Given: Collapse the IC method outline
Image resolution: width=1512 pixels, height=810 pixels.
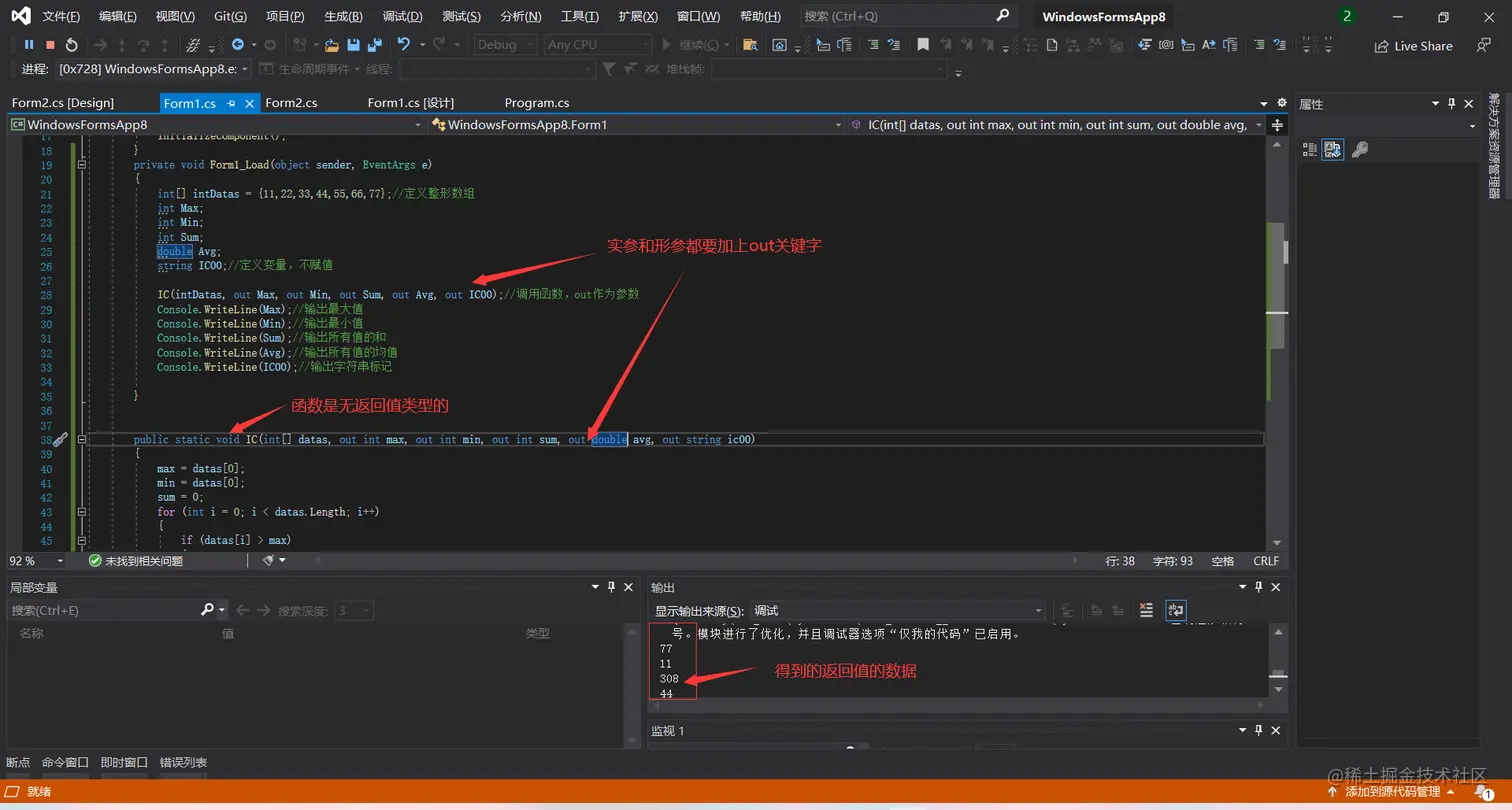Looking at the screenshot, I should point(81,439).
